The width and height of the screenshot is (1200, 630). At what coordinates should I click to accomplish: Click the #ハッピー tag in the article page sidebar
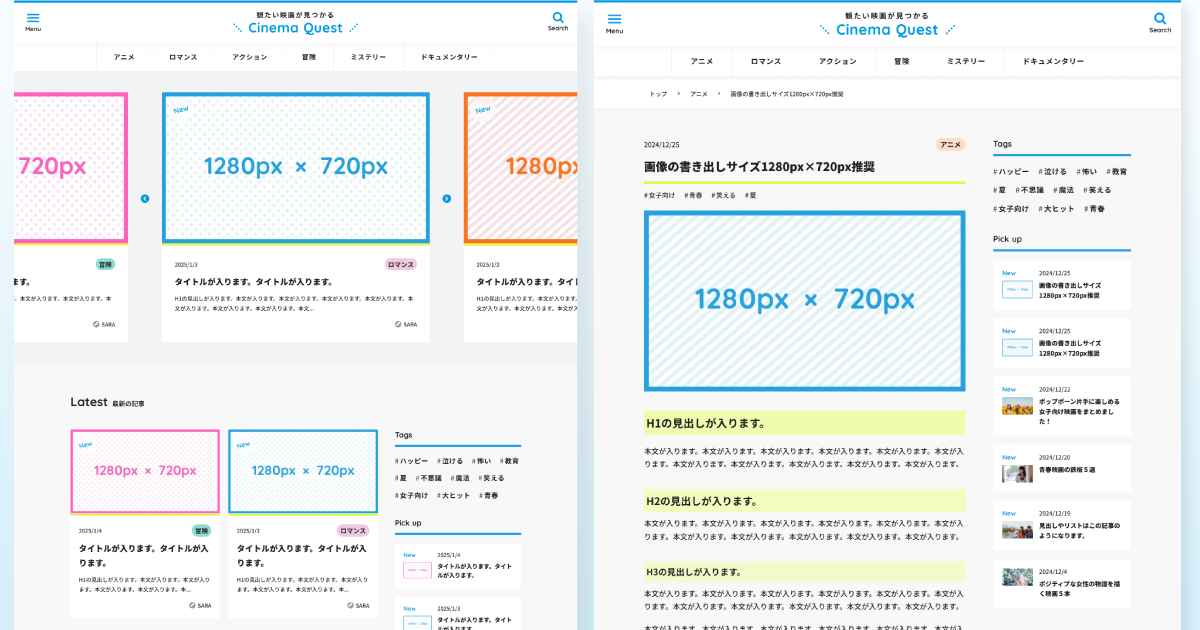point(1012,171)
